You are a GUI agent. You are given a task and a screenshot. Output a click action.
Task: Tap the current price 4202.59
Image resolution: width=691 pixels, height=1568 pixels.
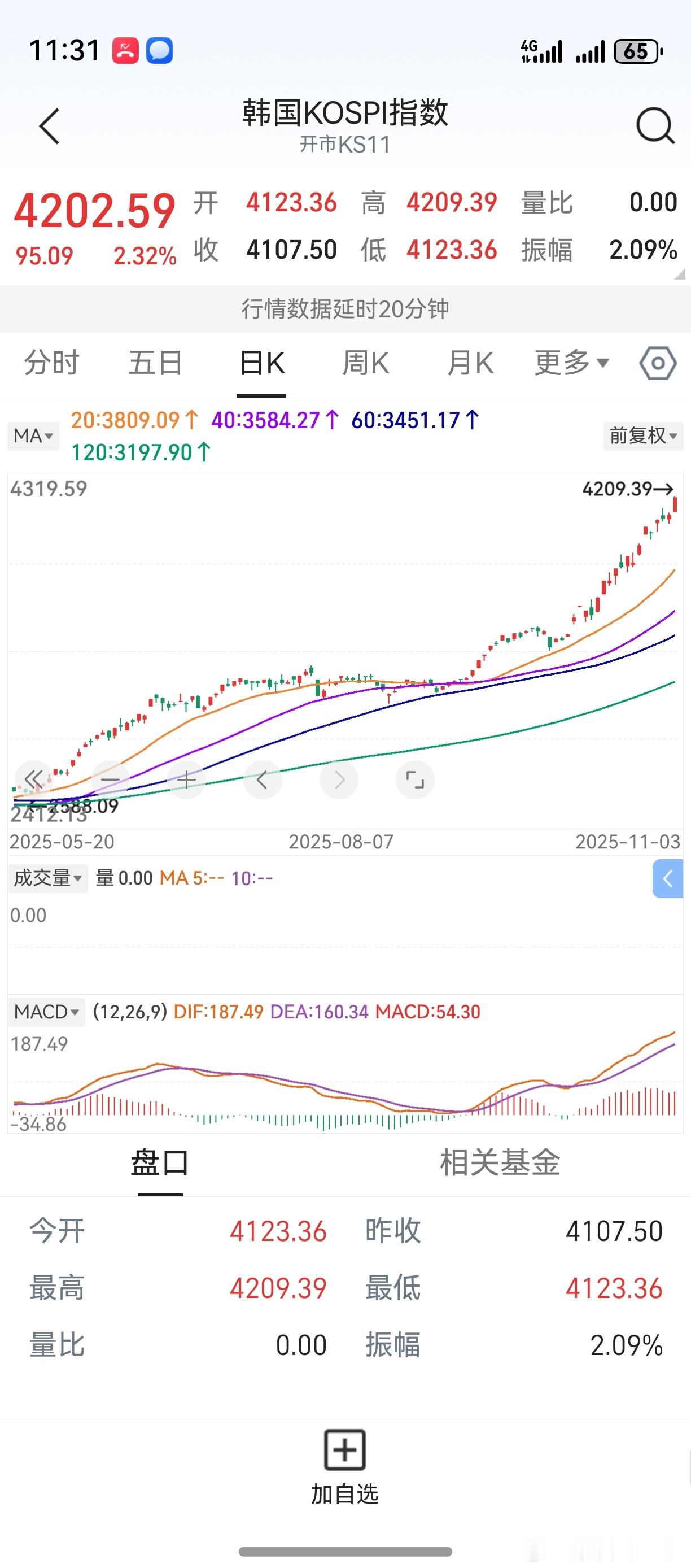click(95, 211)
